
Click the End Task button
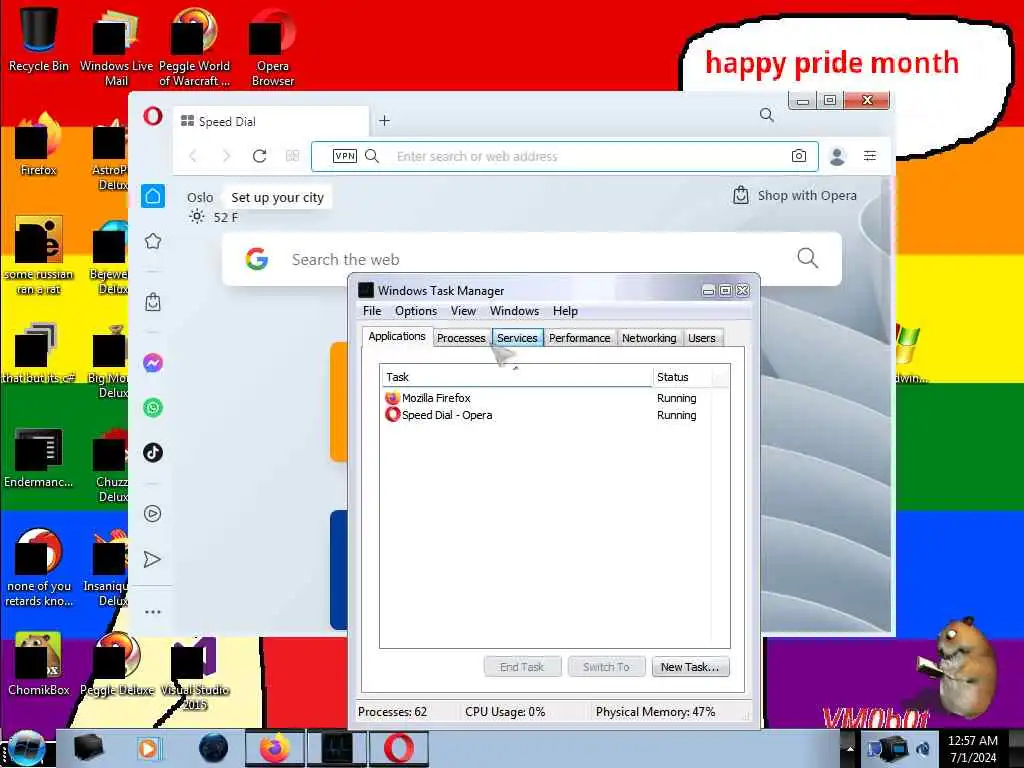coord(522,667)
